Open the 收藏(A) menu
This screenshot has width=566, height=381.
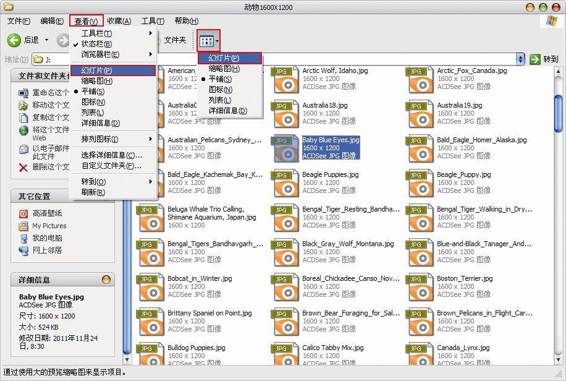119,21
